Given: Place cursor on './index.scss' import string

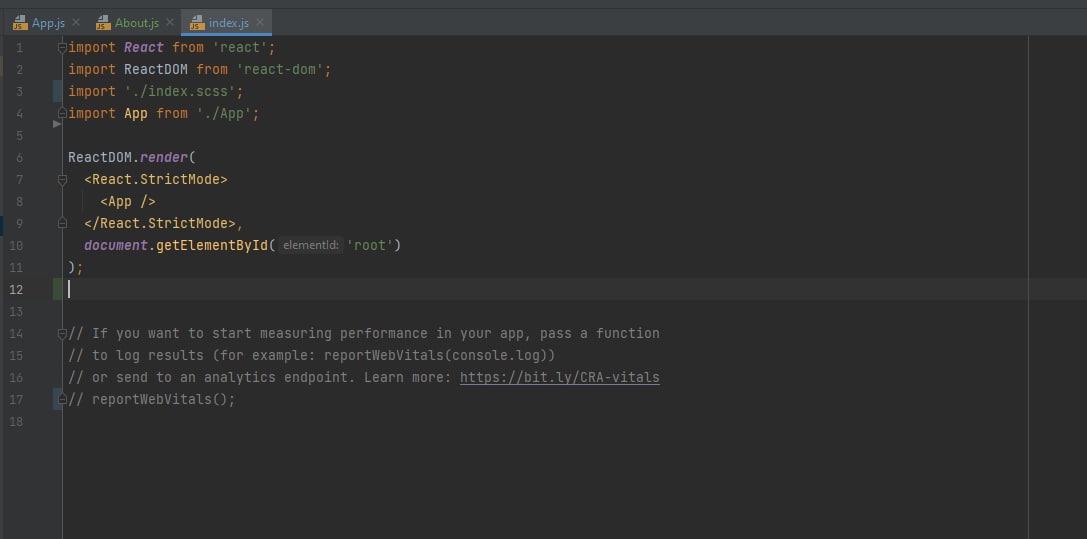Looking at the screenshot, I should [x=183, y=91].
